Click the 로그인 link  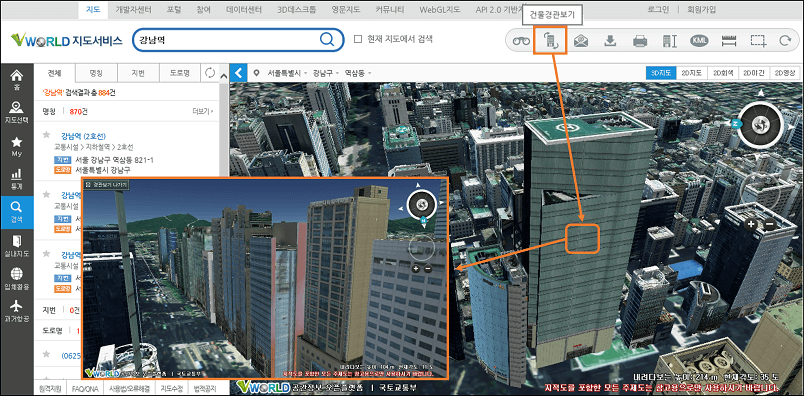658,9
